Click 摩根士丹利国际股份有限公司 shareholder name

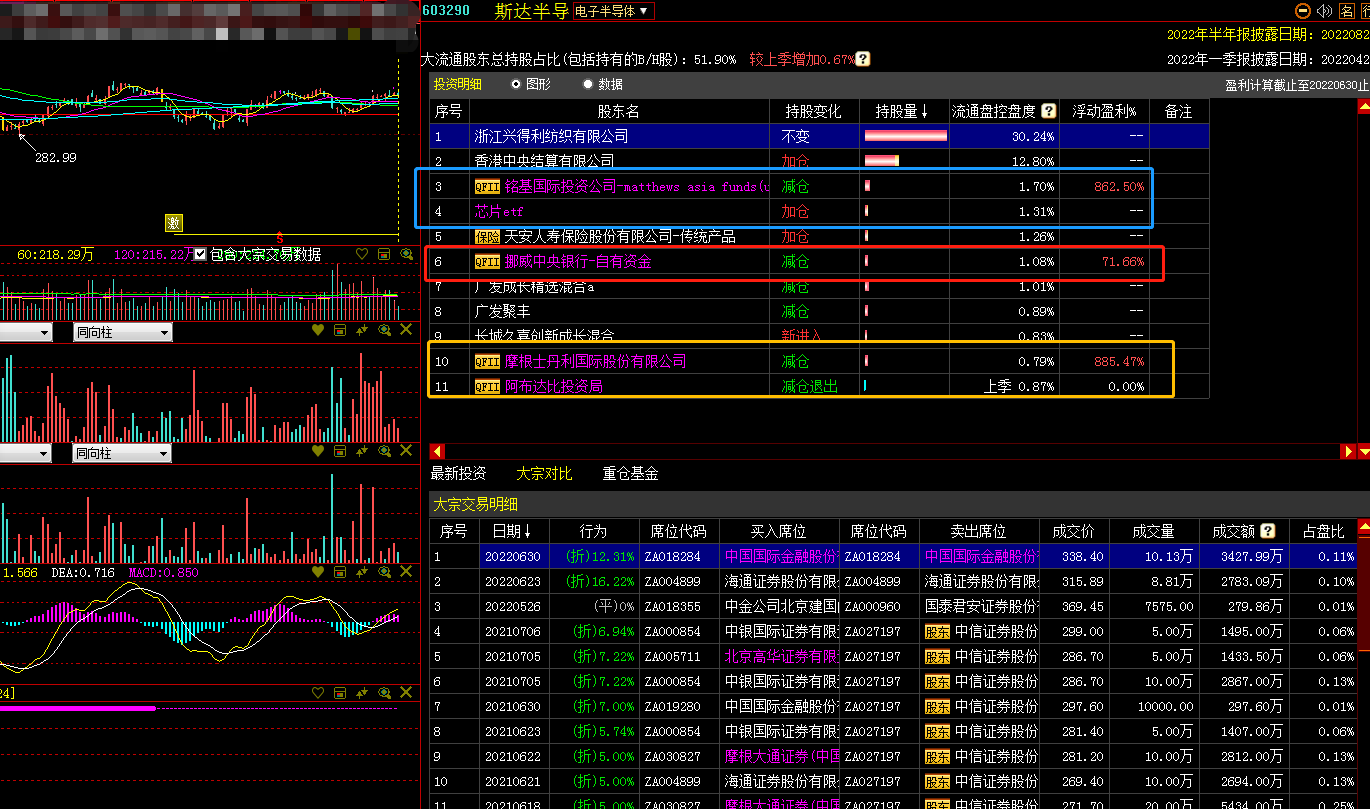click(595, 361)
